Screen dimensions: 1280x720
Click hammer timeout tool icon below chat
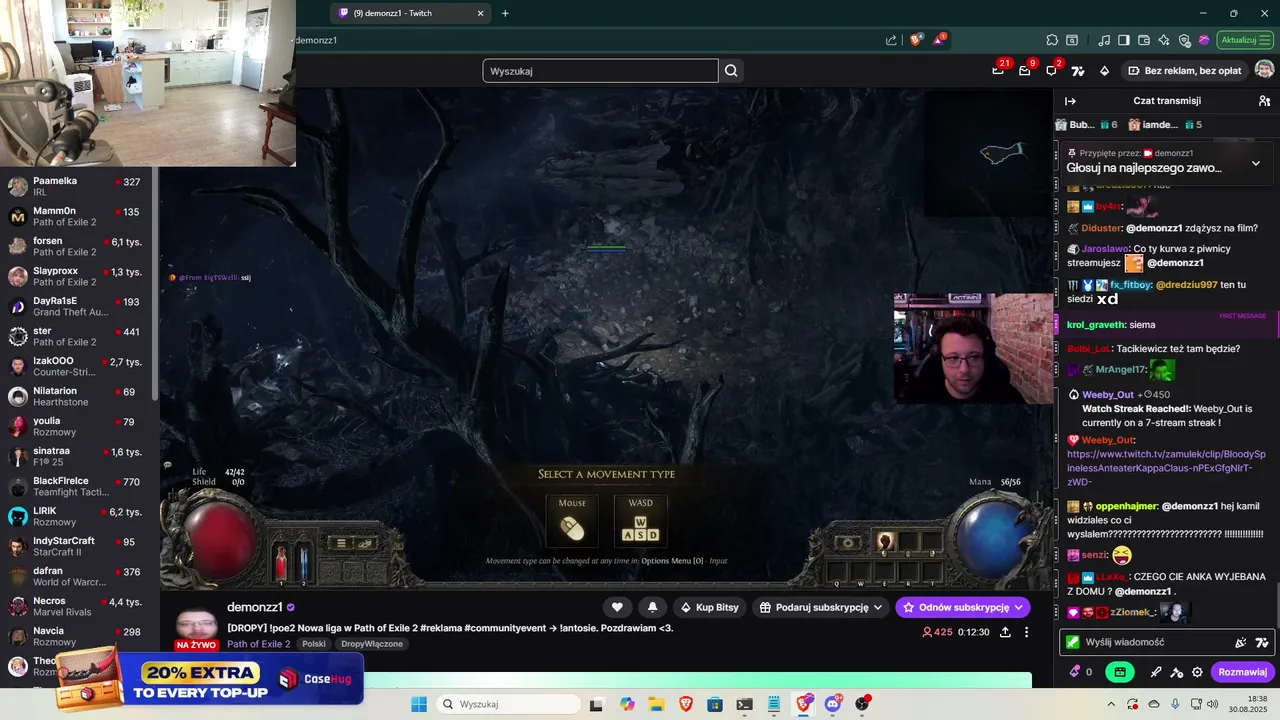point(1177,672)
